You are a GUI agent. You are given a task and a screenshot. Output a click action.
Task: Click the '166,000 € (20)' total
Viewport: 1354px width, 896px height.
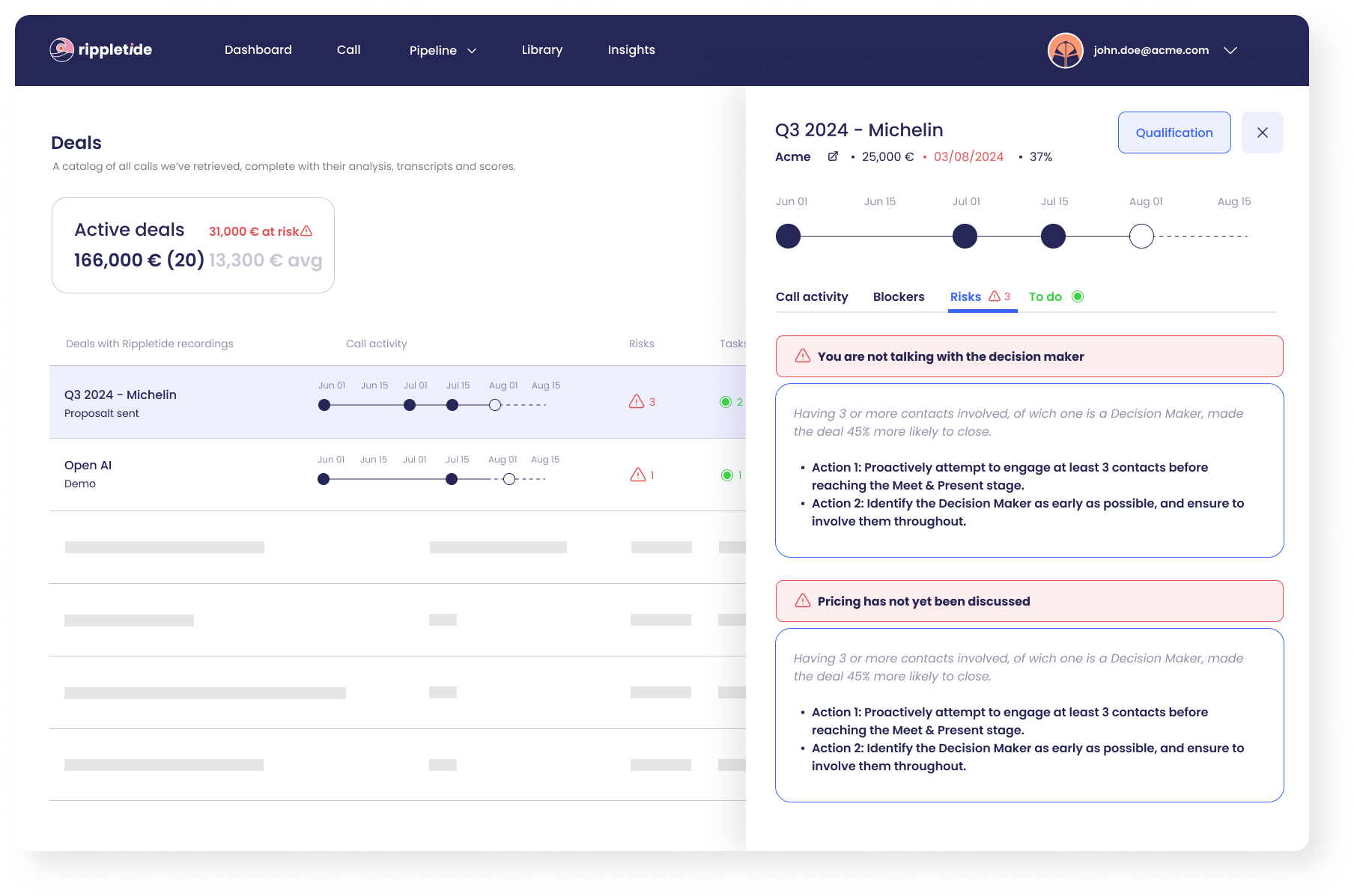(139, 260)
